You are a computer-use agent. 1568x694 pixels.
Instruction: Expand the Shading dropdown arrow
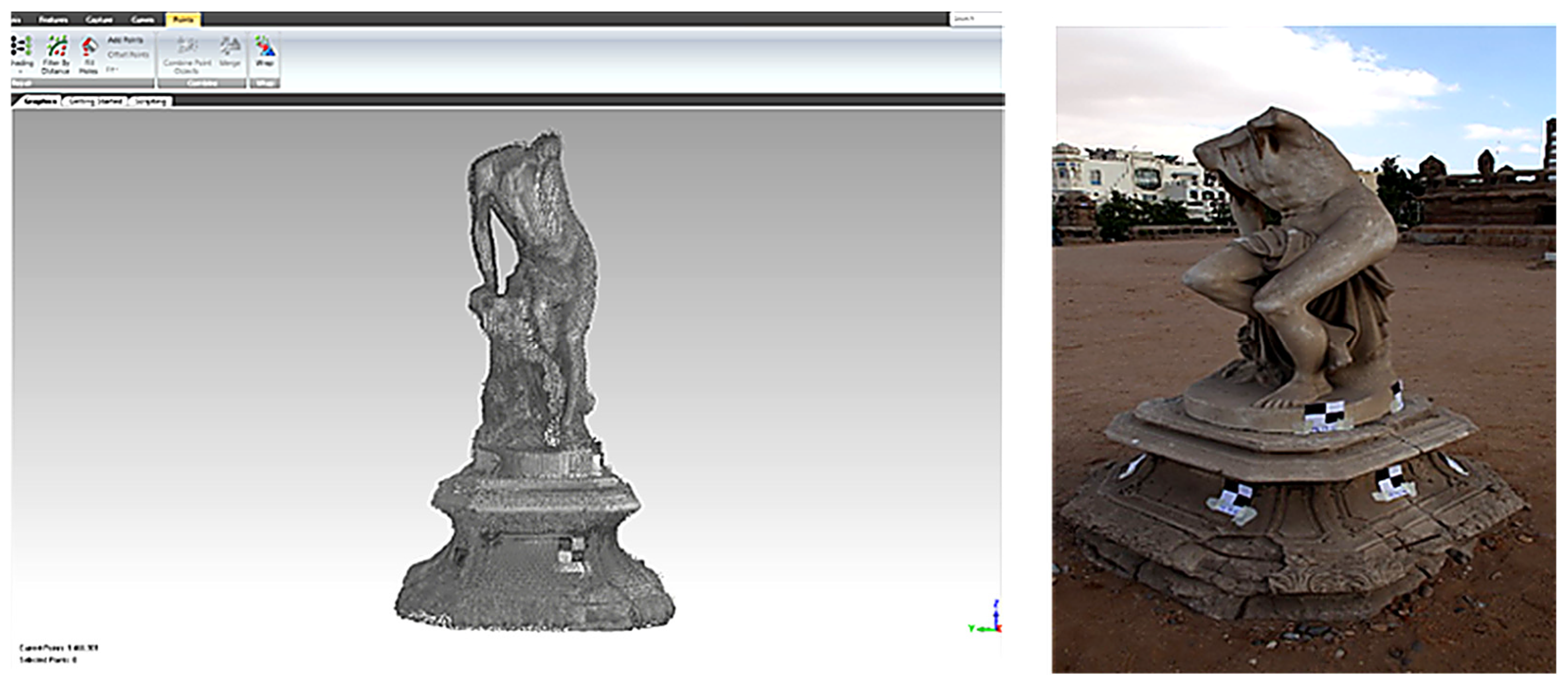point(20,72)
